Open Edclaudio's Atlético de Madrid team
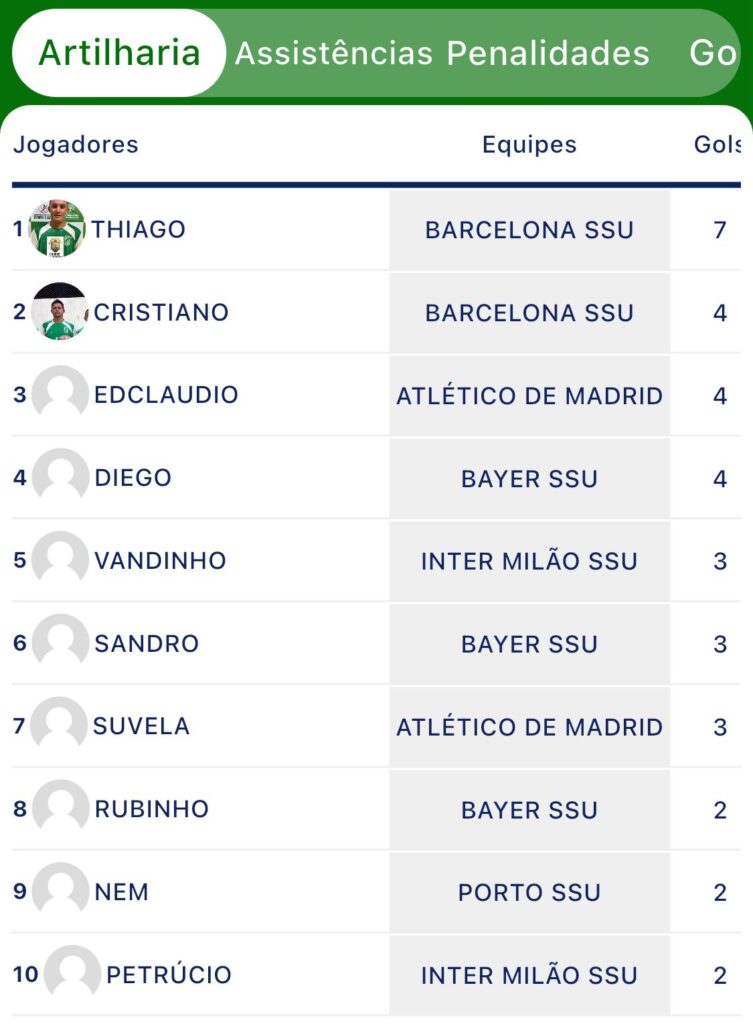753x1024 pixels. tap(530, 396)
